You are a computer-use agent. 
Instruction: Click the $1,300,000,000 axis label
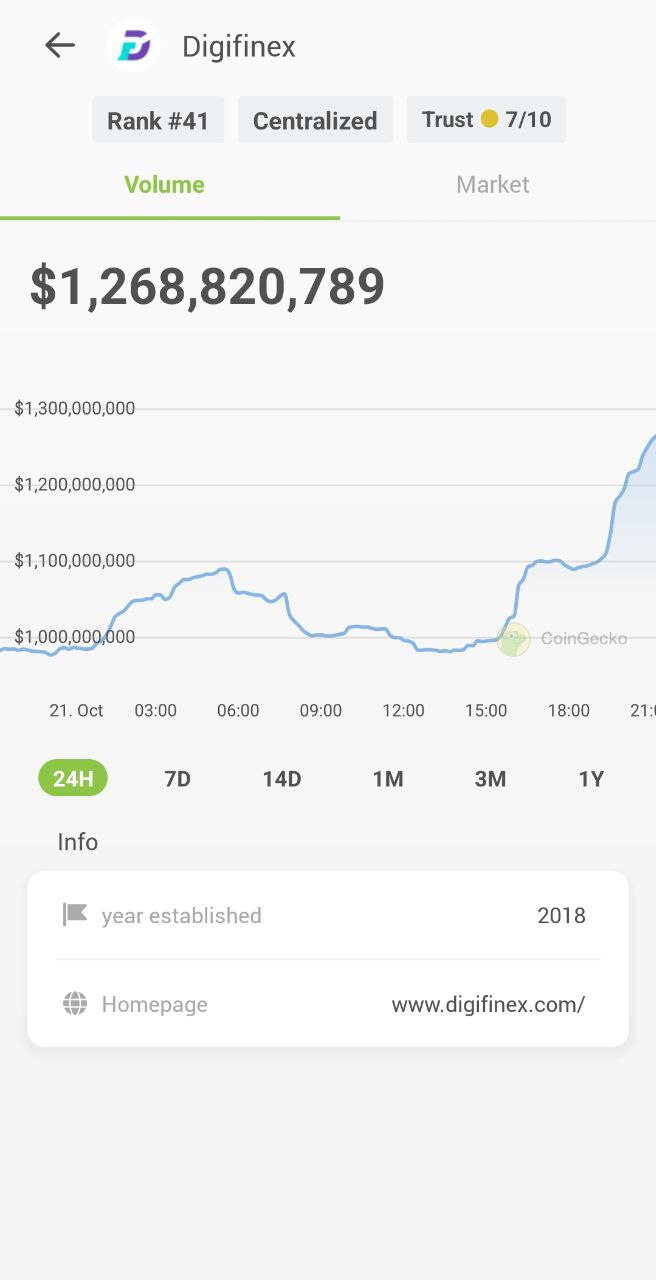pyautogui.click(x=75, y=408)
